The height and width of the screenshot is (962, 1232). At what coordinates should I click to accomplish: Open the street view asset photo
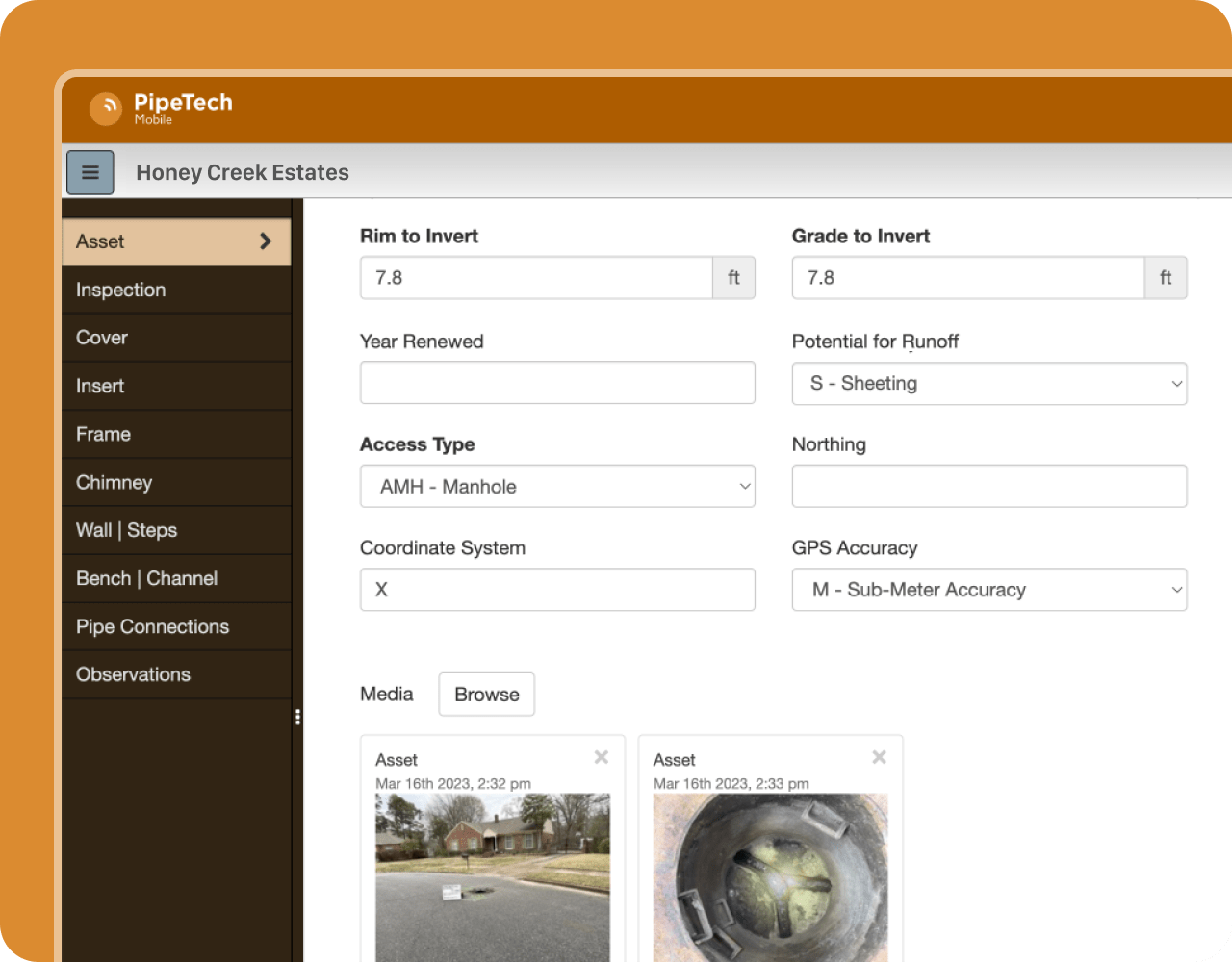493,875
